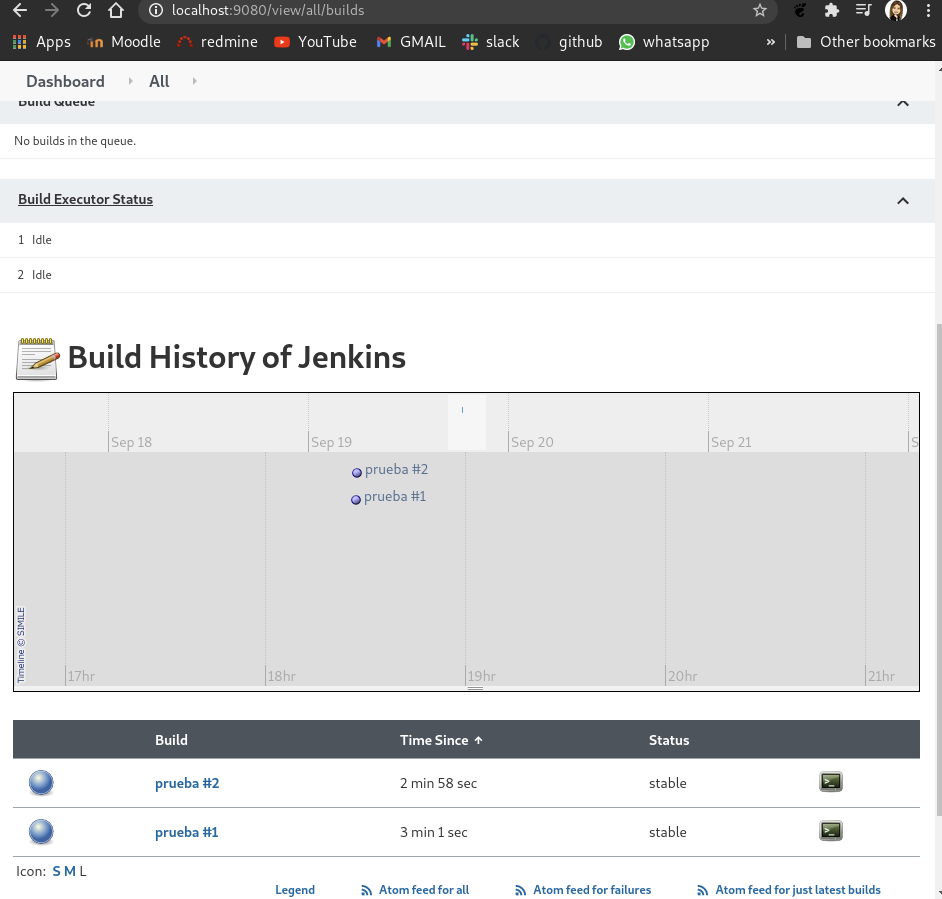The width and height of the screenshot is (942, 899).
Task: Select small icon size S
Action: 56,871
